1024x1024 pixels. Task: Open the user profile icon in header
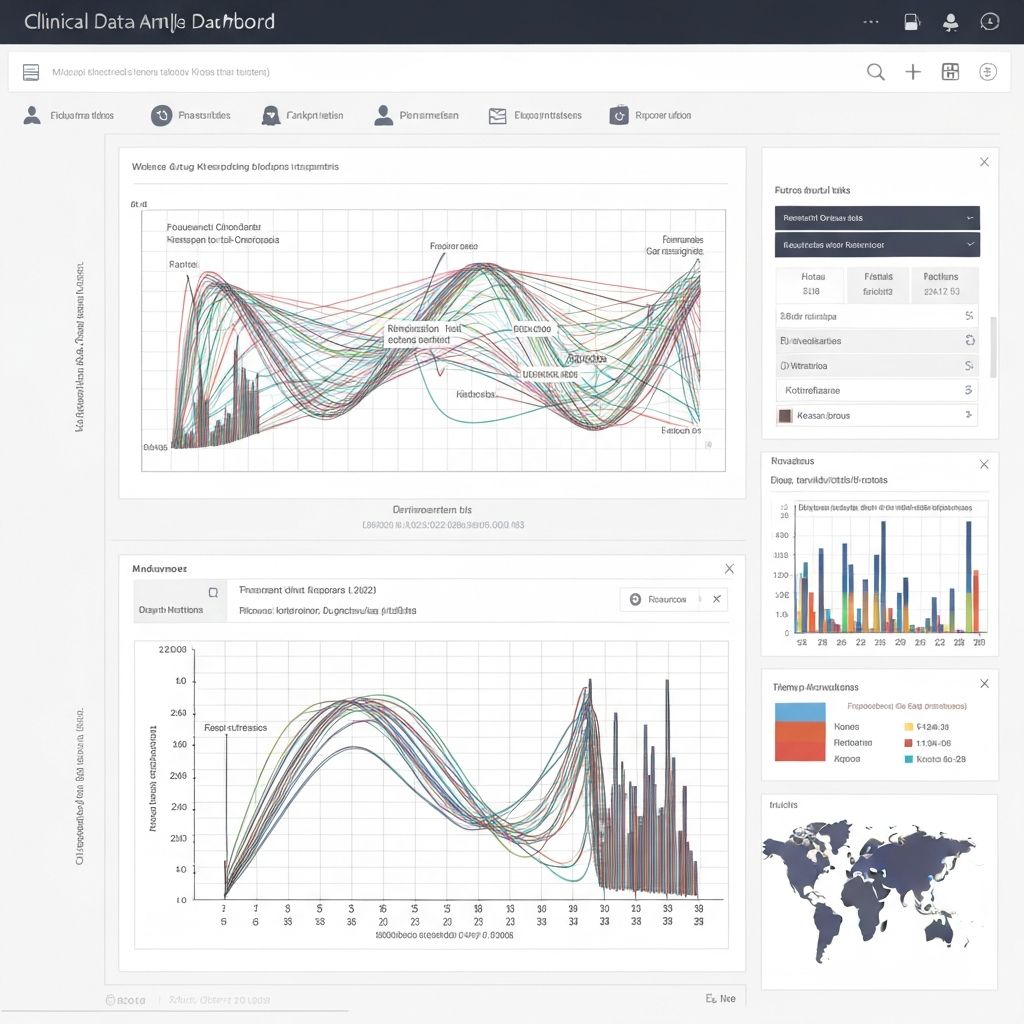click(x=950, y=22)
